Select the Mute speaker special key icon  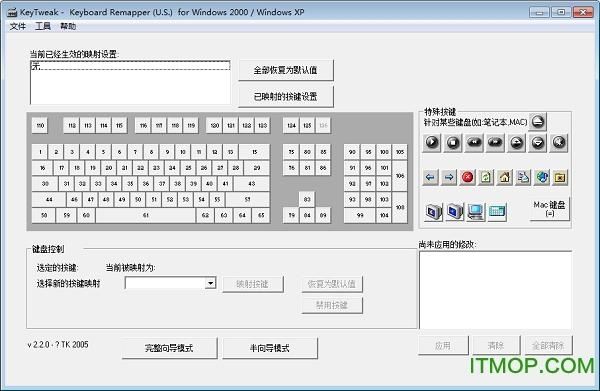[559, 142]
